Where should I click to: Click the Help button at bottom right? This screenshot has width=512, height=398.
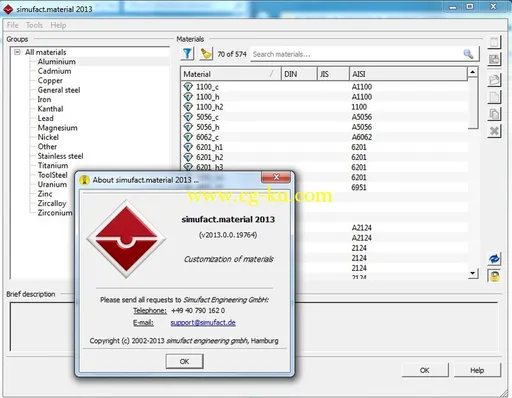477,370
